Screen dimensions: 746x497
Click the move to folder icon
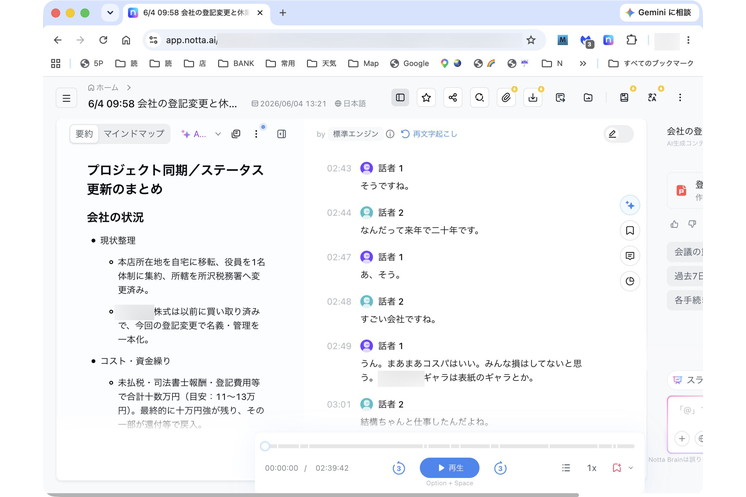[x=588, y=97]
